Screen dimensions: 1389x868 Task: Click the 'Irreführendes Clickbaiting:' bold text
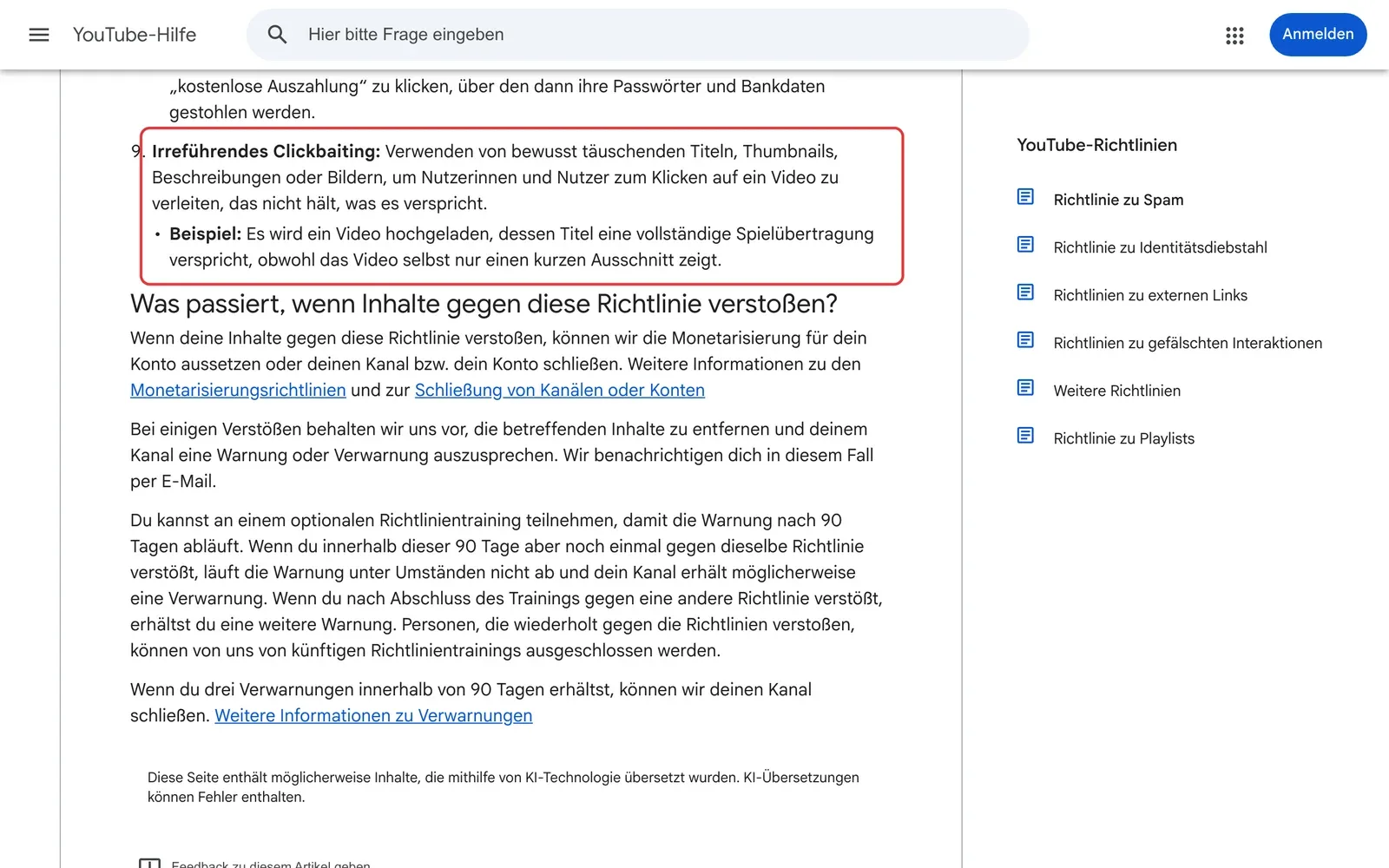(x=266, y=151)
